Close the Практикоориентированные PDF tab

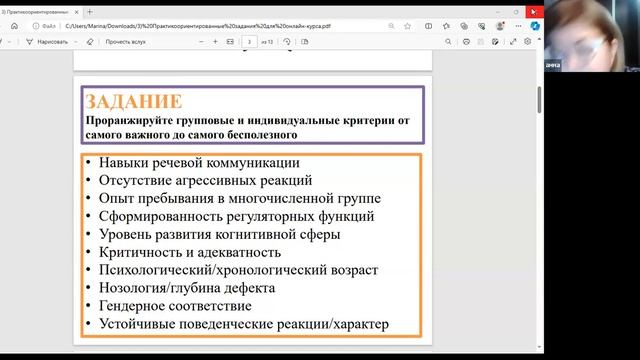click(x=76, y=12)
